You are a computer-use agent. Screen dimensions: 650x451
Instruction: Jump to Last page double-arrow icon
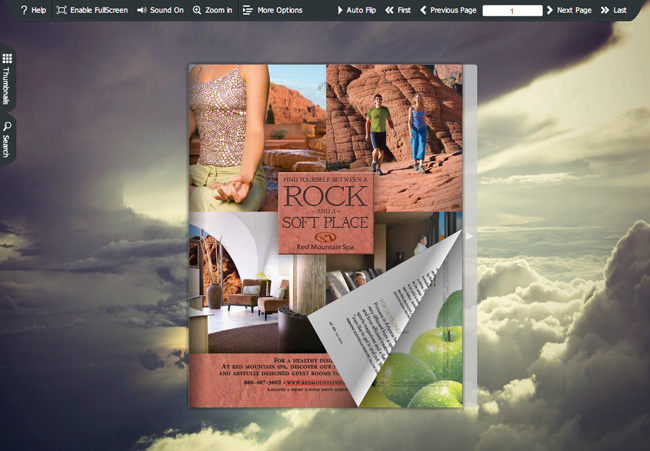coord(605,10)
